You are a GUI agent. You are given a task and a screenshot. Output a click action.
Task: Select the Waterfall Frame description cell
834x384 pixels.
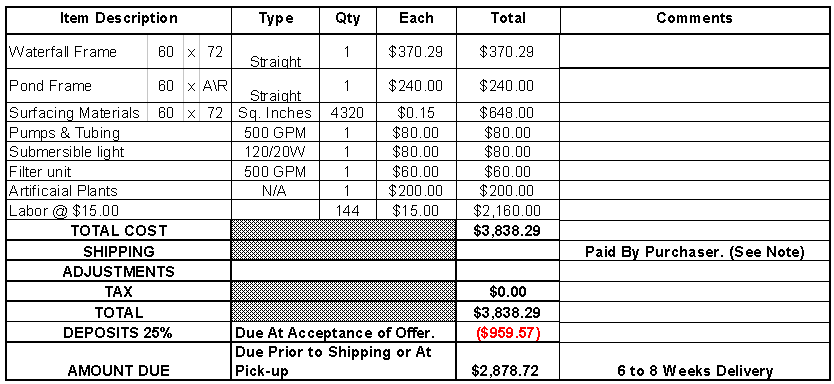point(77,52)
